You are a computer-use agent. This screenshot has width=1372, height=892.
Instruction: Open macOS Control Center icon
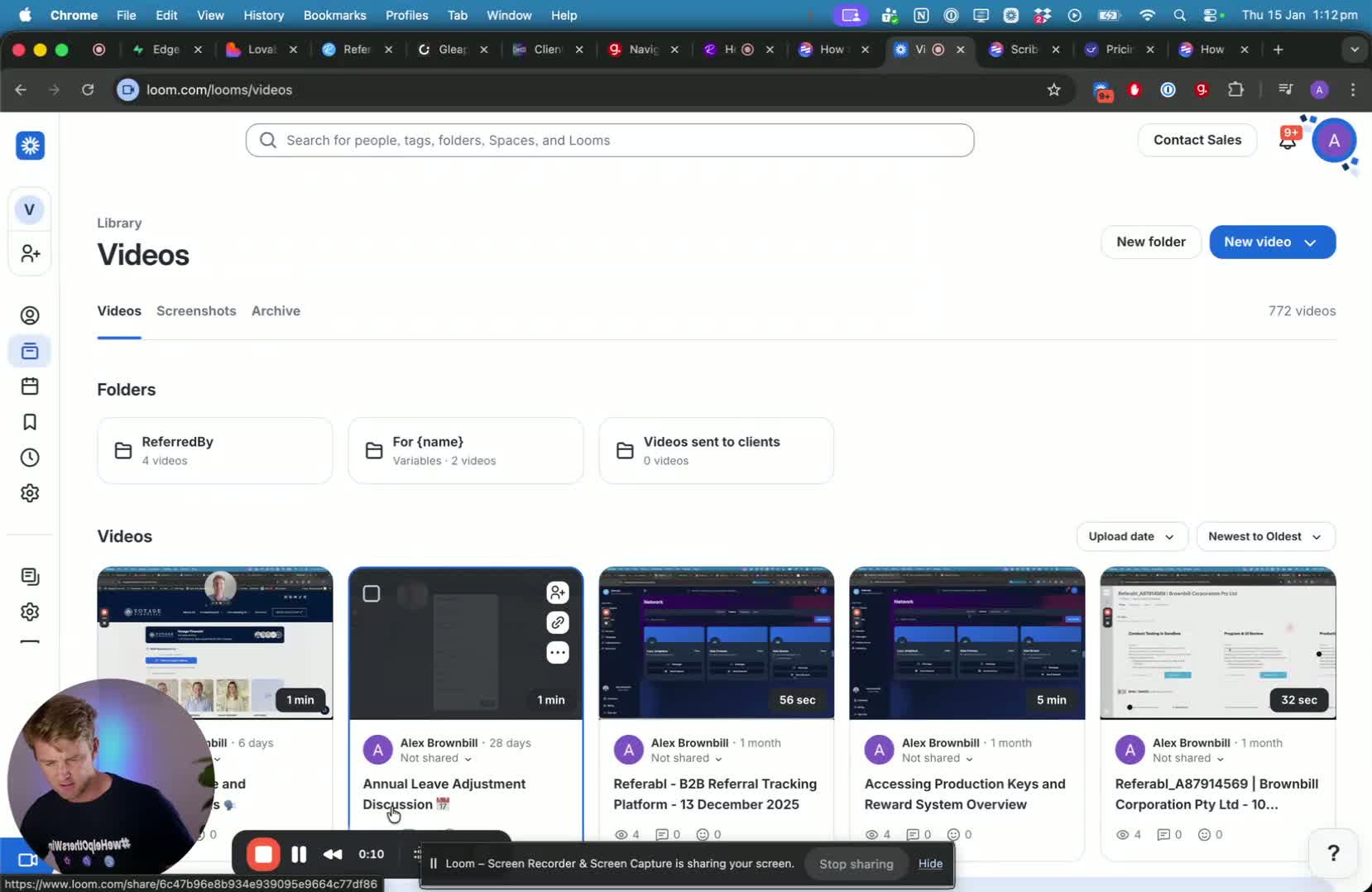(x=1213, y=15)
